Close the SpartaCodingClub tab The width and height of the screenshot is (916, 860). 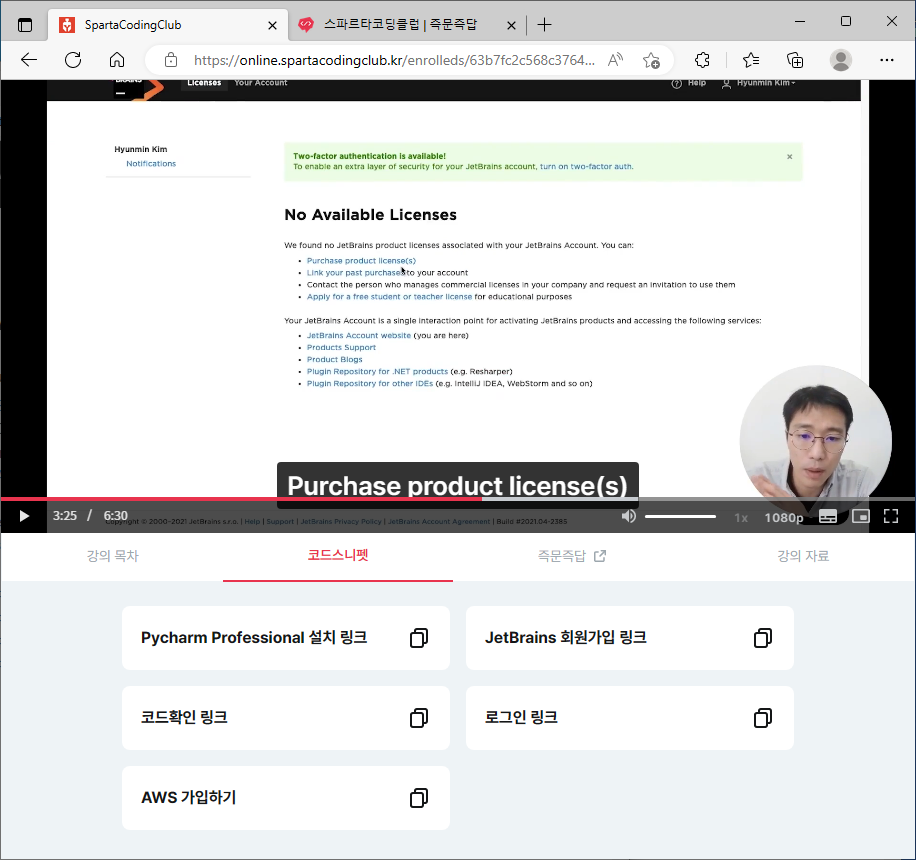pyautogui.click(x=272, y=25)
